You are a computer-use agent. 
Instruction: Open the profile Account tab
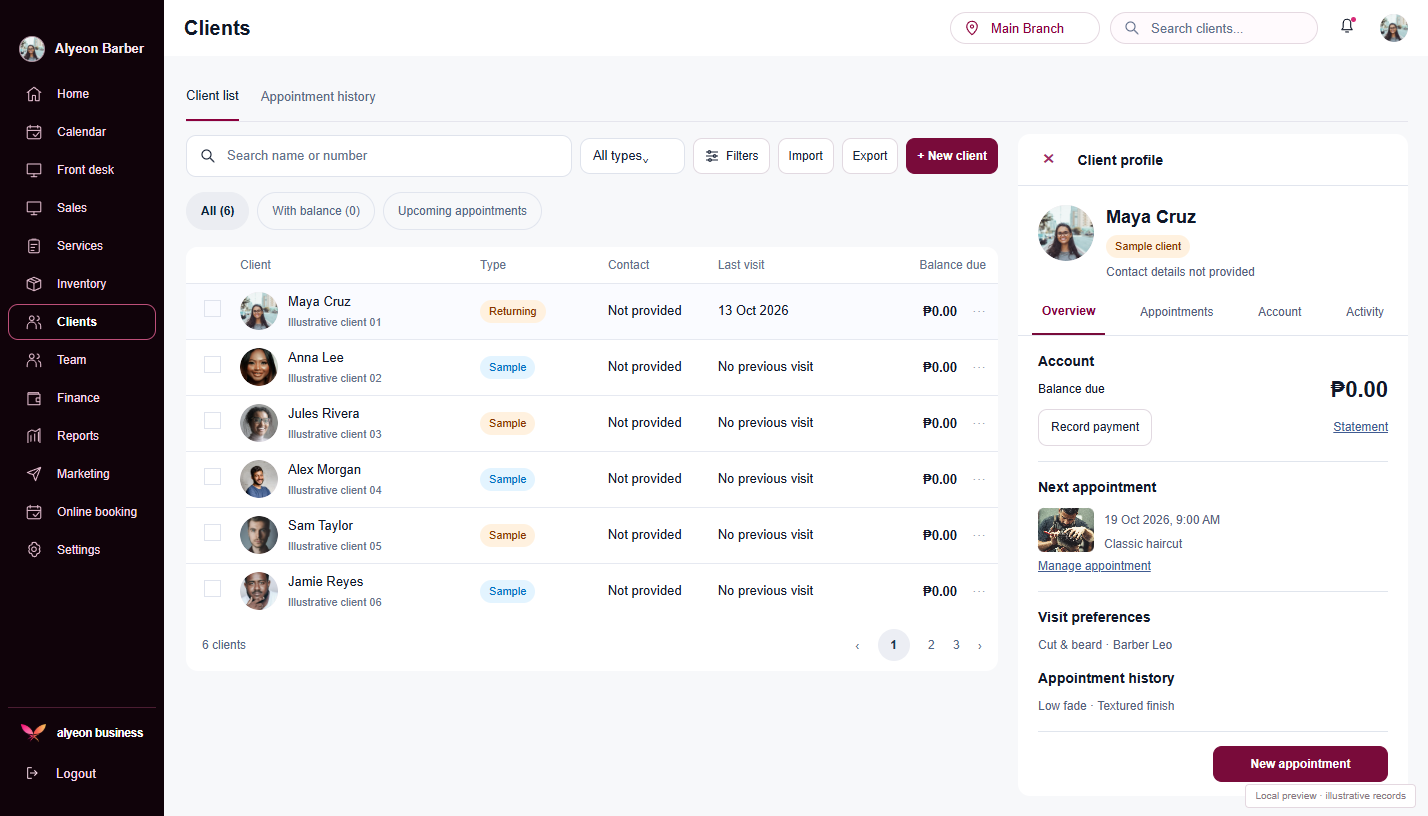point(1279,312)
